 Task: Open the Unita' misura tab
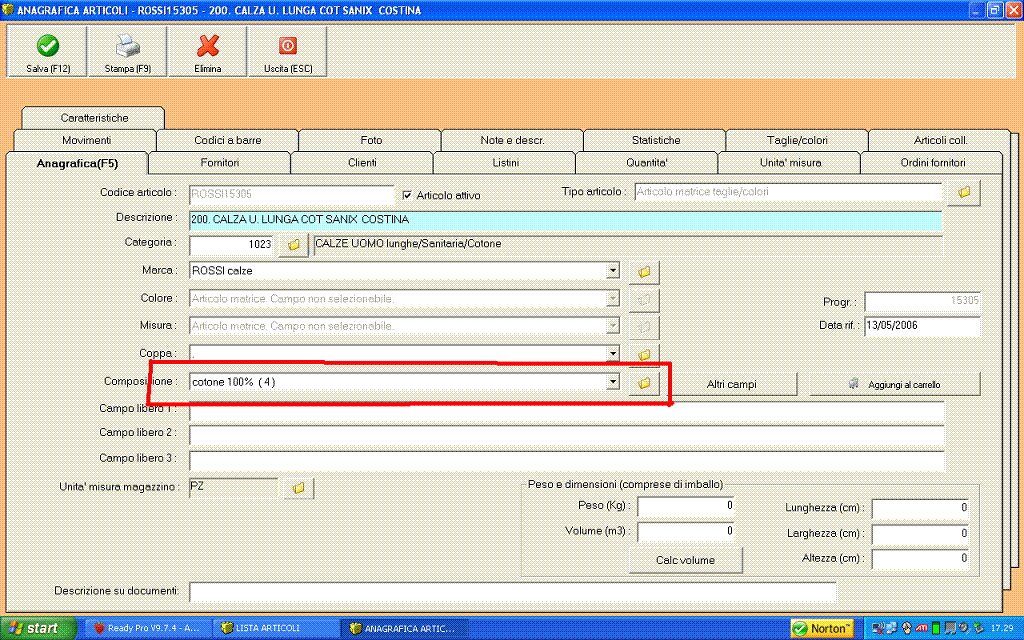(790, 163)
